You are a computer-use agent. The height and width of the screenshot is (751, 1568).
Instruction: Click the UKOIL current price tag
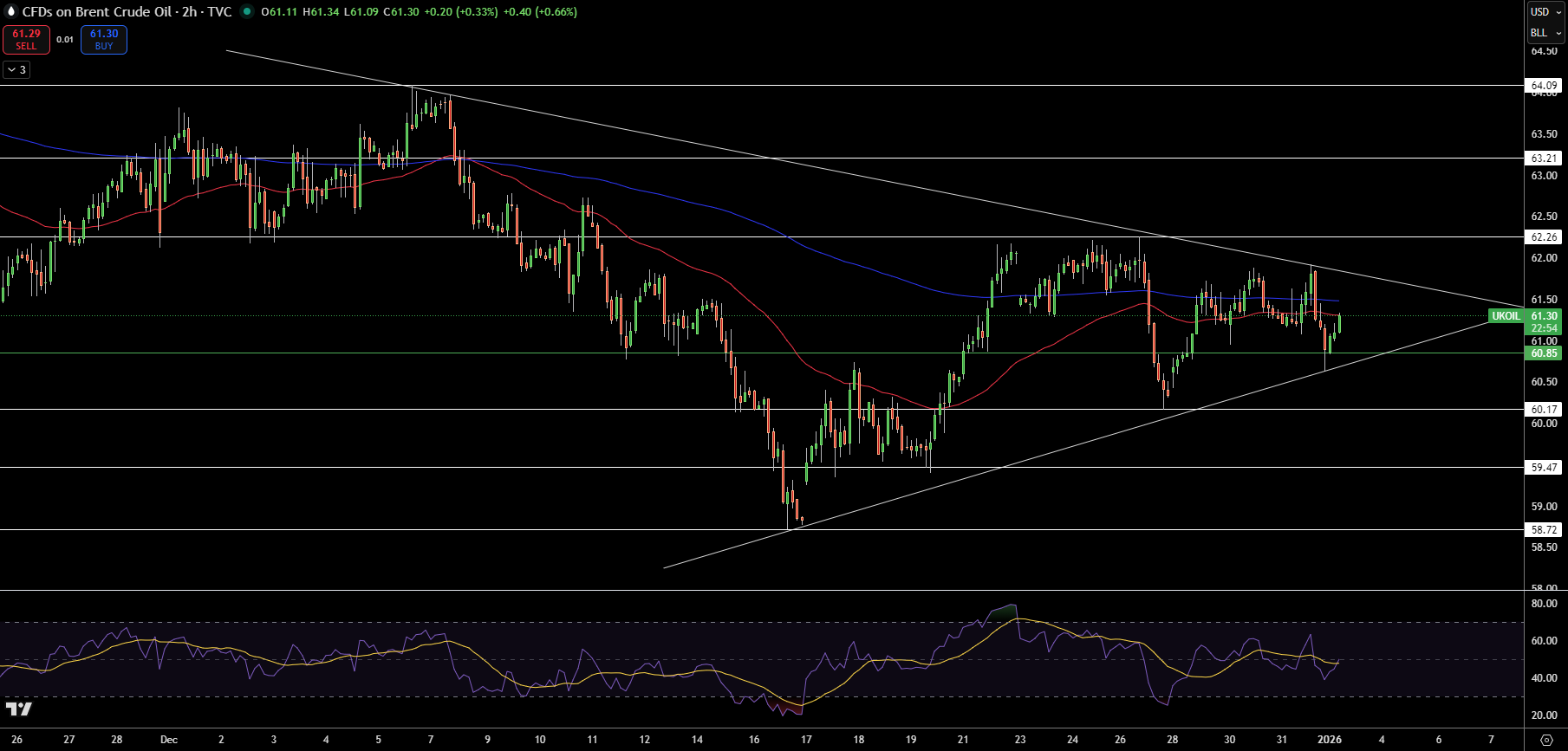[1506, 316]
